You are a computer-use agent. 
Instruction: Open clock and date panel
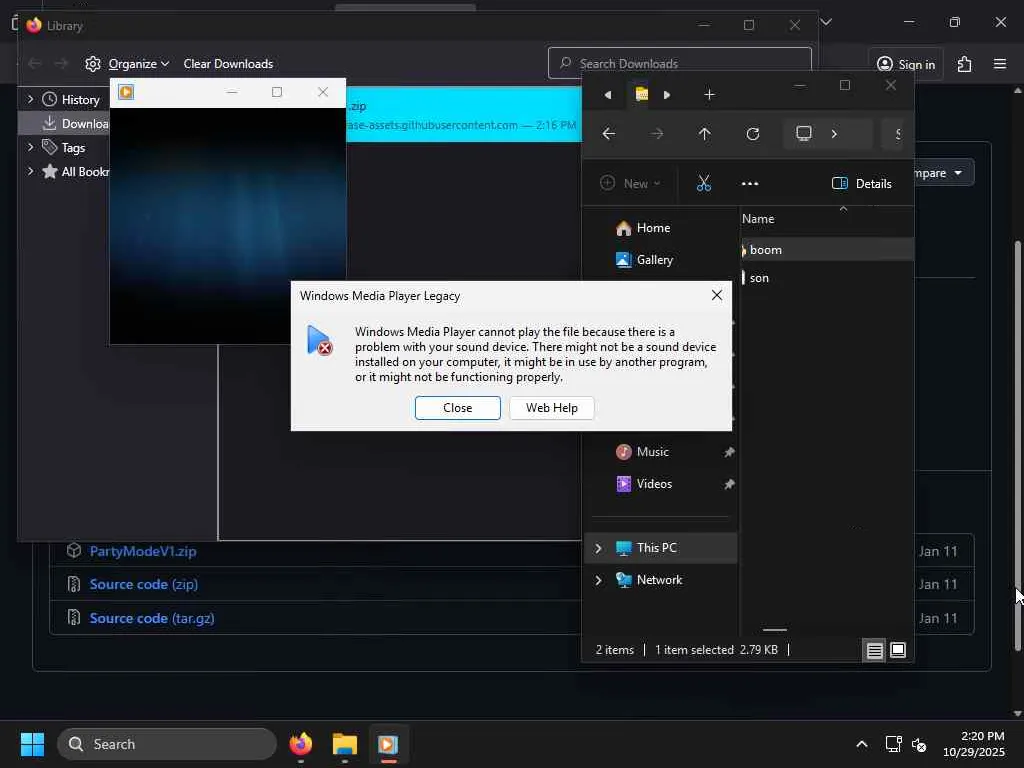click(x=974, y=744)
